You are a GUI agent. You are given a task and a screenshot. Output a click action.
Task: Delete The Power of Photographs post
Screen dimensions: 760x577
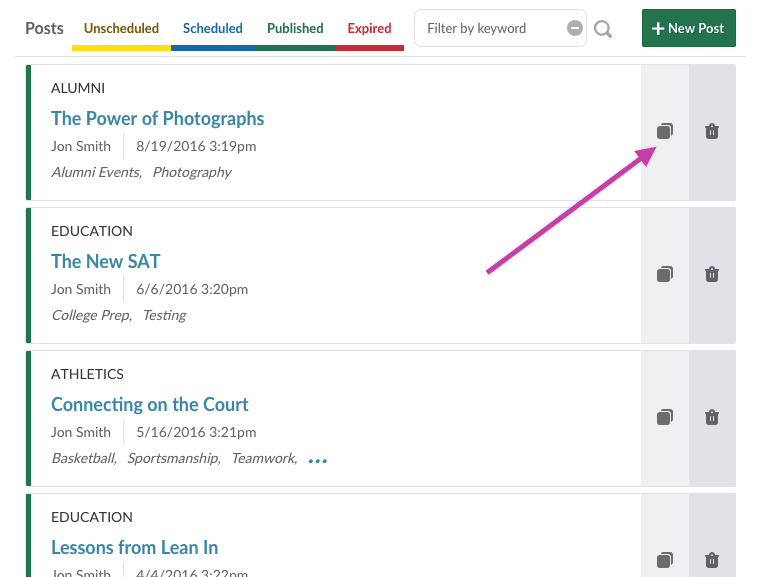712,131
